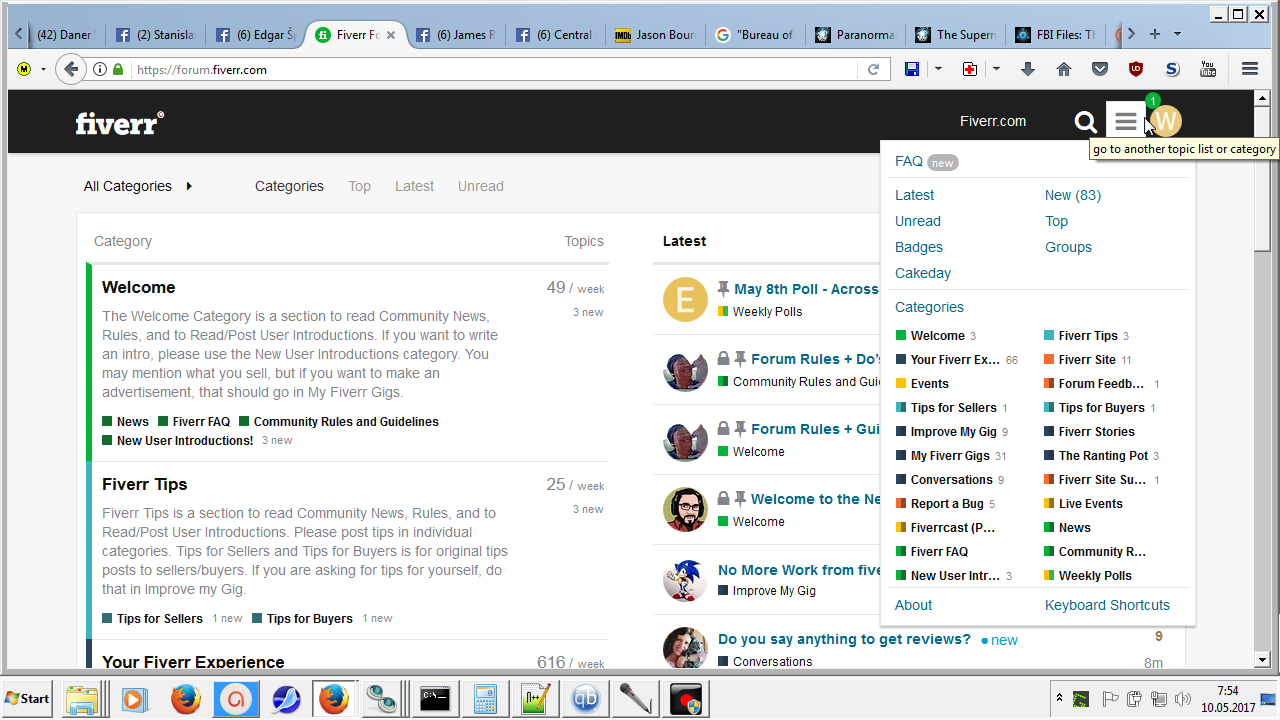The width and height of the screenshot is (1280, 720).
Task: Click the red cross extension icon
Action: tap(970, 69)
